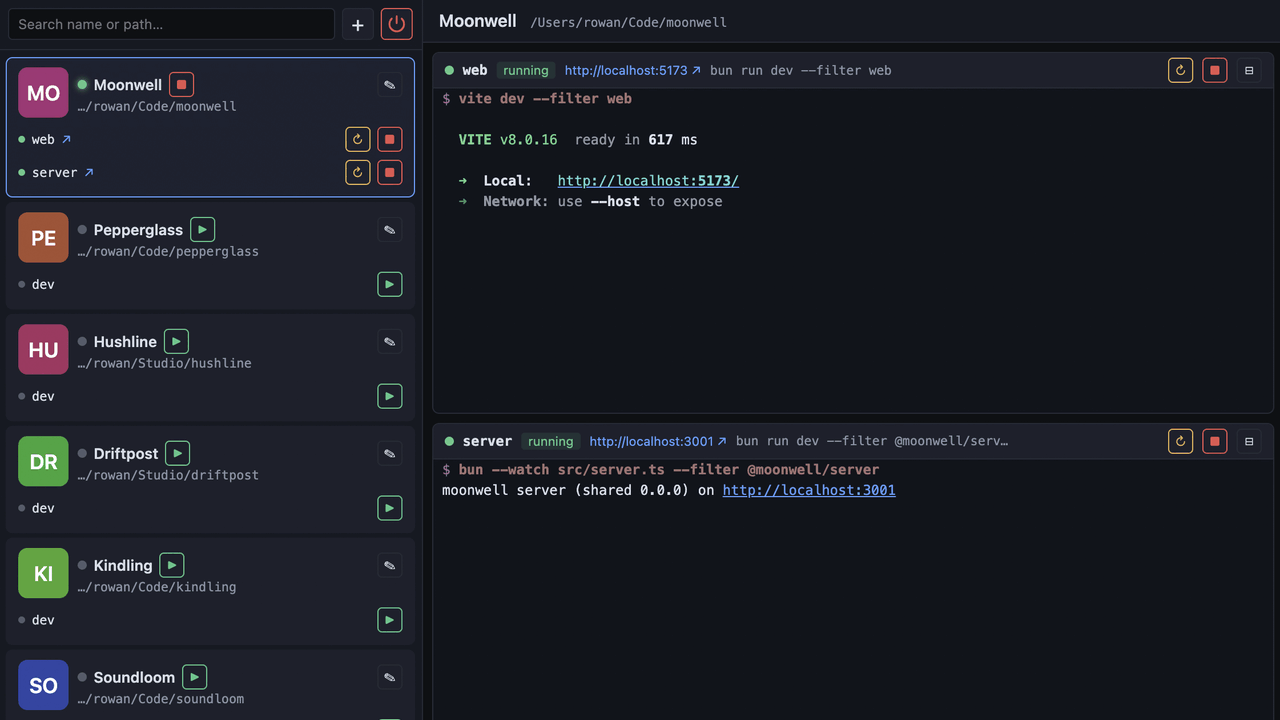This screenshot has width=1280, height=720.
Task: Restart the server terminal panel
Action: 1181,441
